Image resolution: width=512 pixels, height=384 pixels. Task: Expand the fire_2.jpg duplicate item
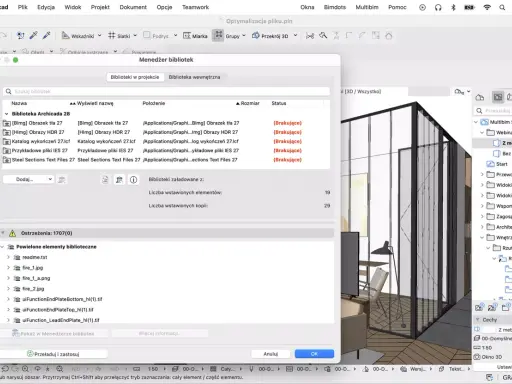coord(9,289)
